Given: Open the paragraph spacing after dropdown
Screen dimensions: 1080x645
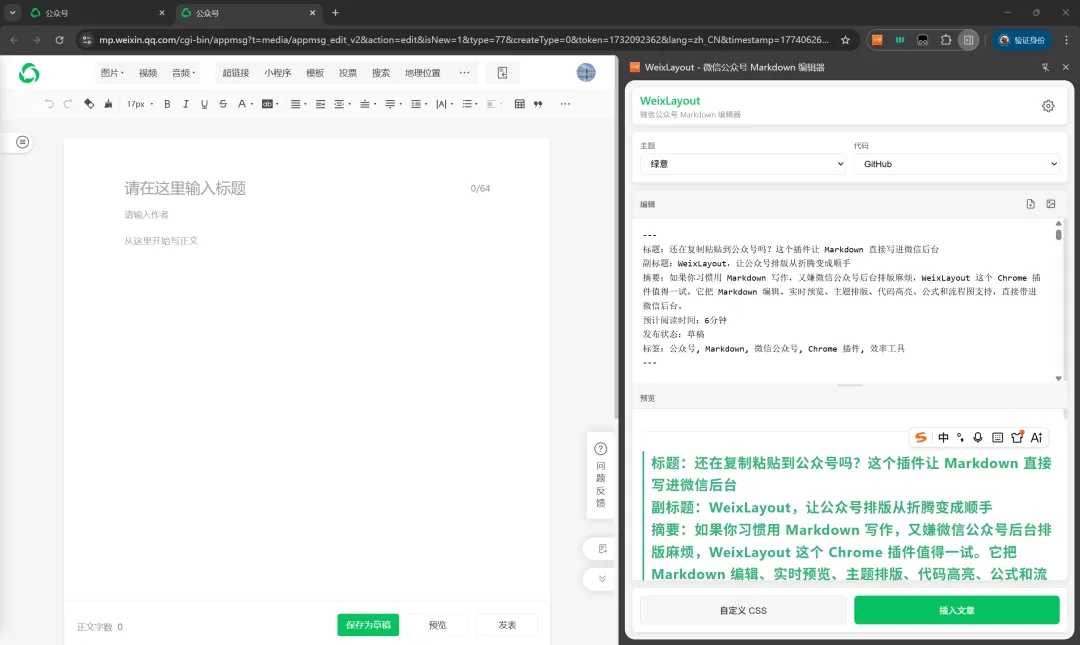Looking at the screenshot, I should pos(393,104).
